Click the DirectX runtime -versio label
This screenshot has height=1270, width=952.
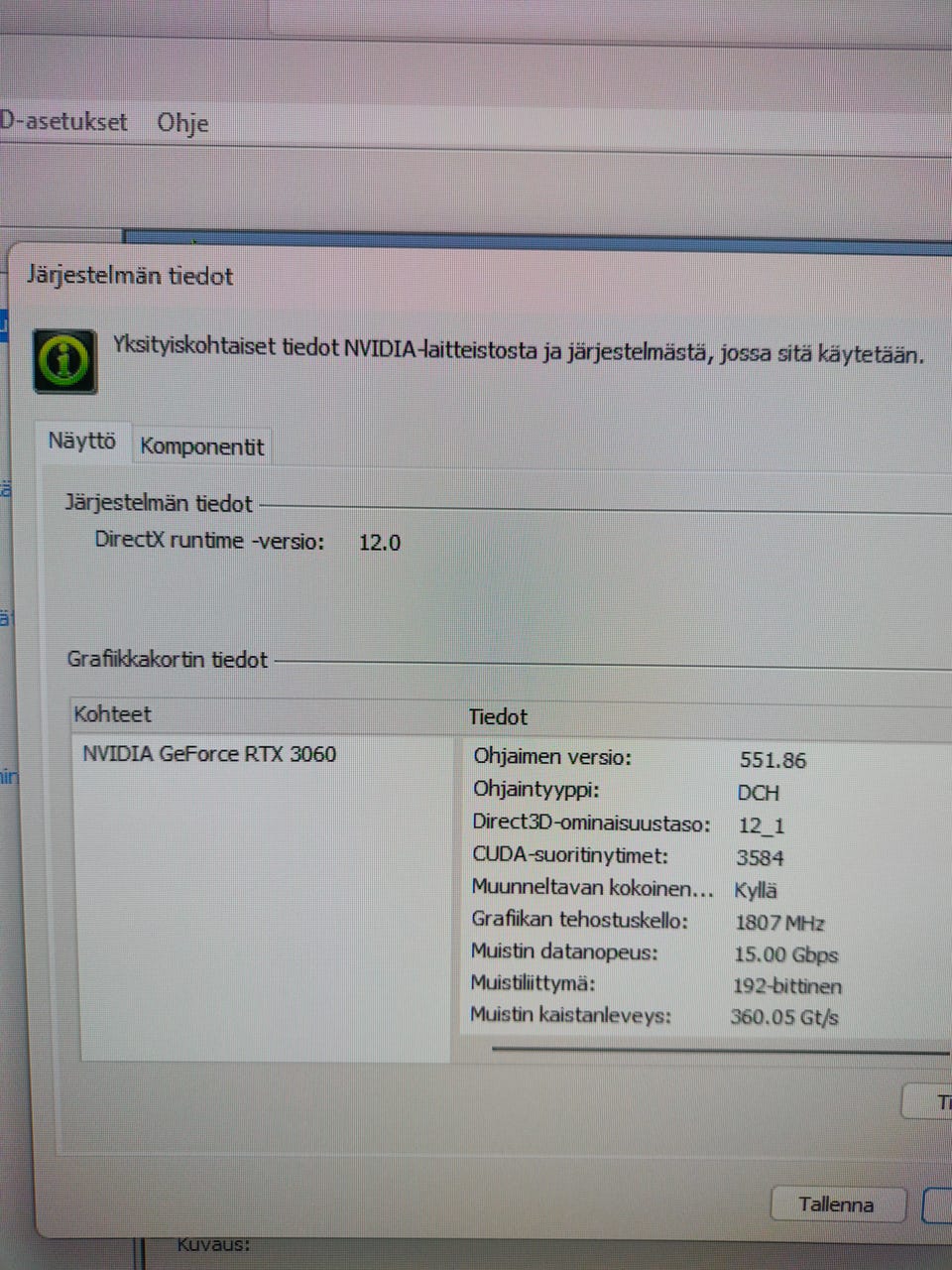[209, 541]
